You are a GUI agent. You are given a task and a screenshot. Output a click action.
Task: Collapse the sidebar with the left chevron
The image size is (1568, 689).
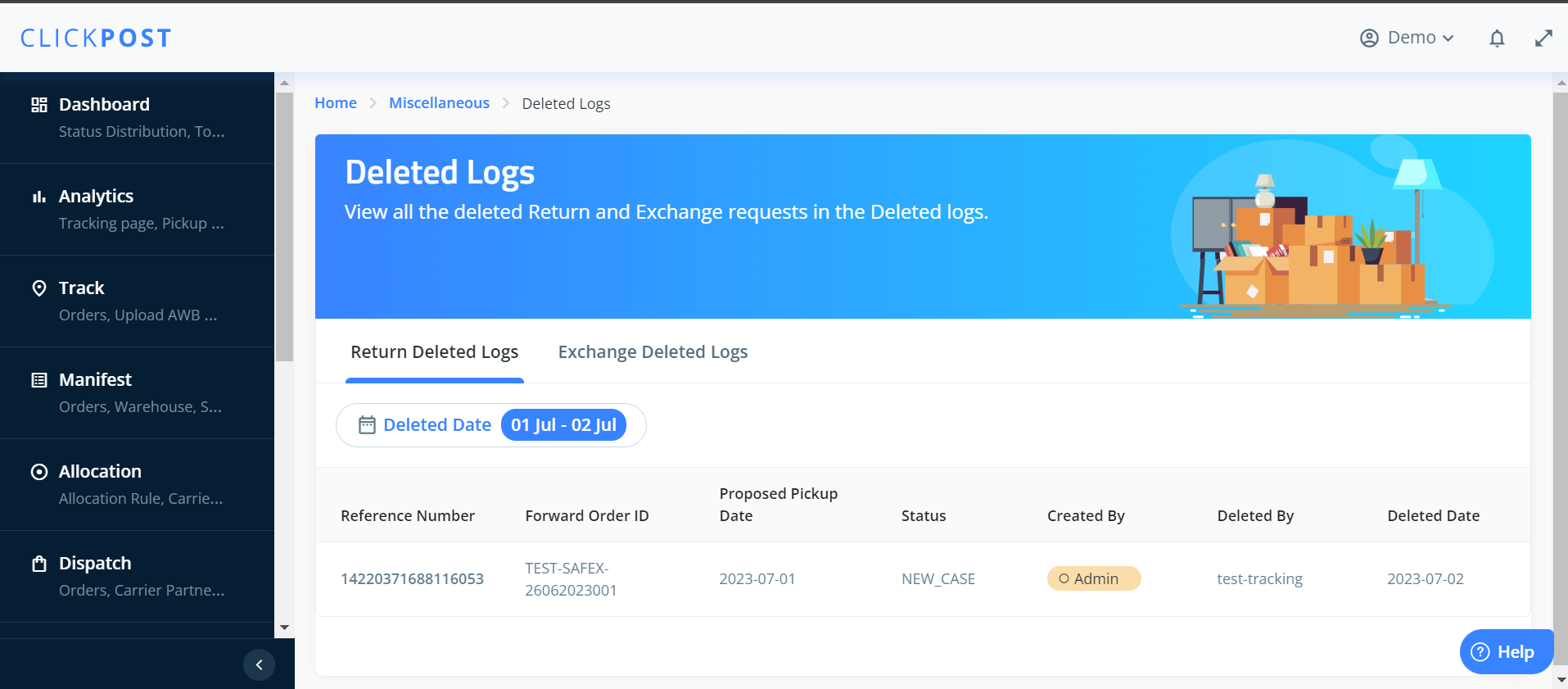tap(259, 664)
